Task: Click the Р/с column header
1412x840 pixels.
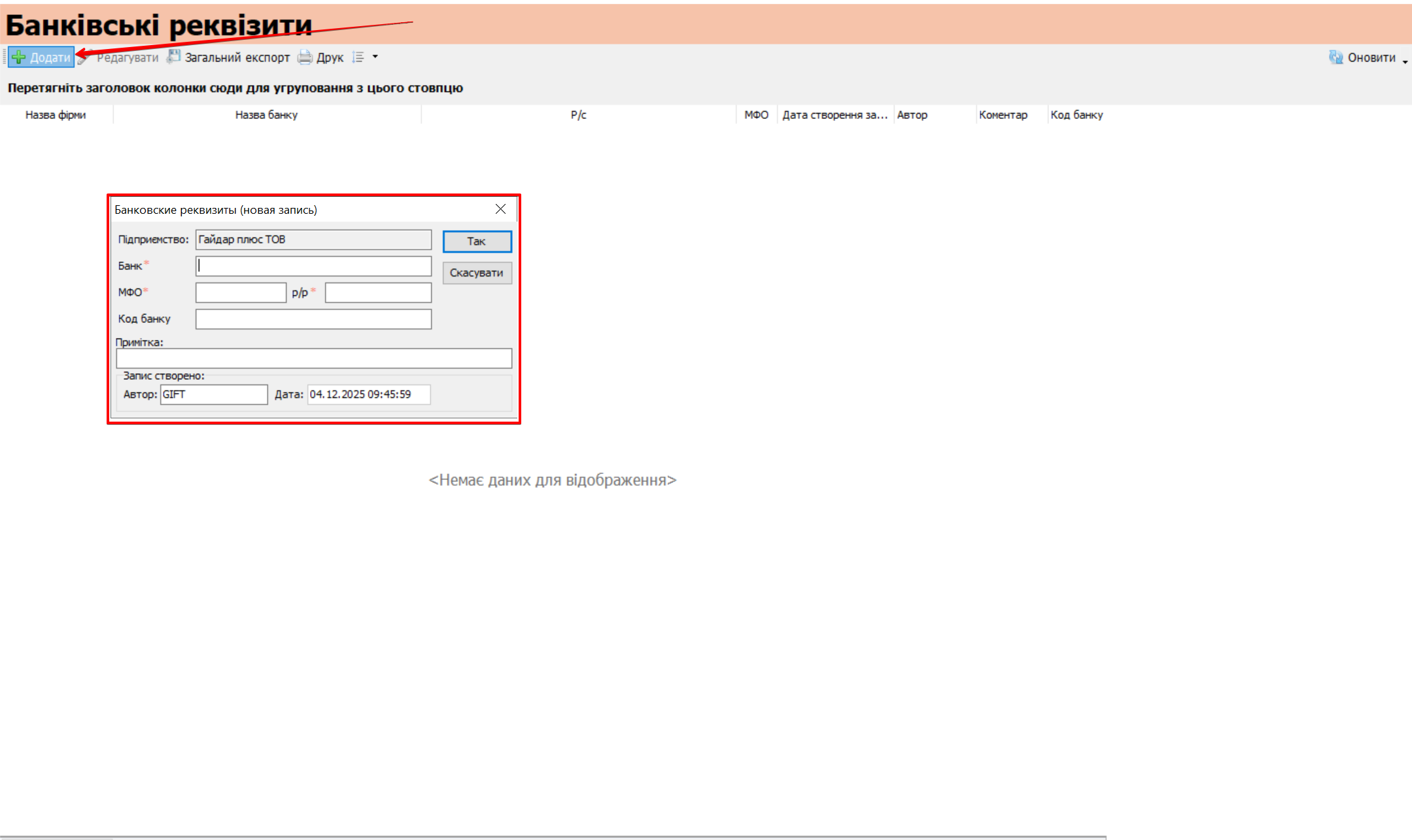Action: [x=578, y=115]
